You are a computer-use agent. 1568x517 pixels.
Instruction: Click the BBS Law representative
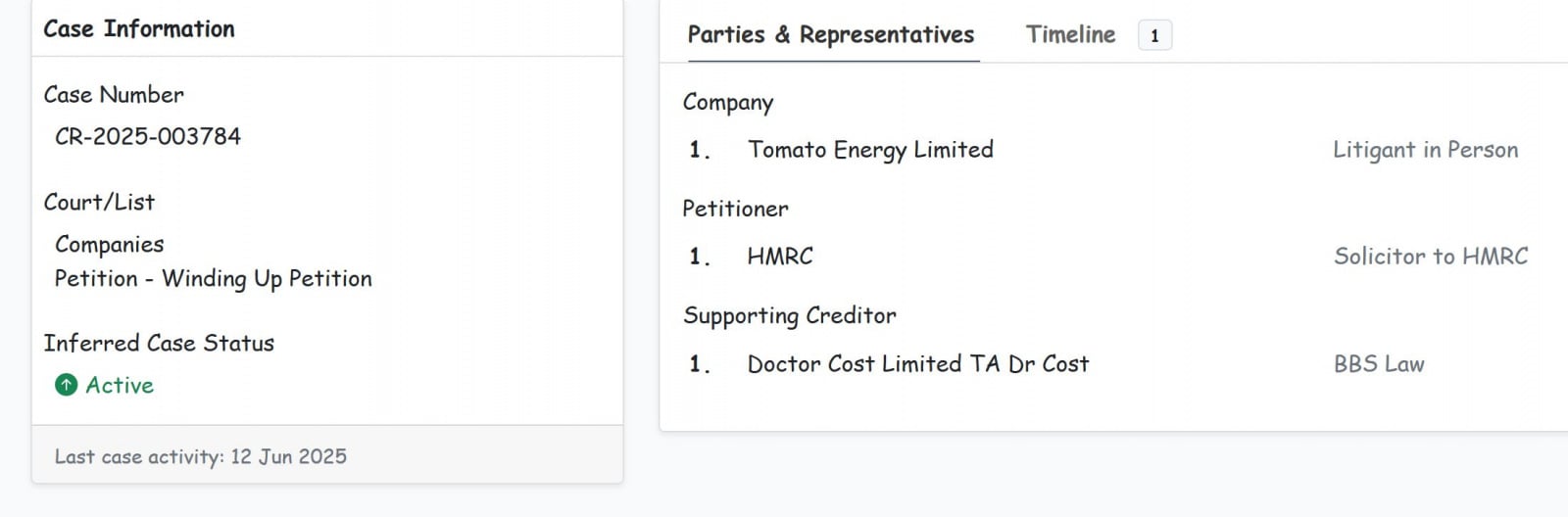click(x=1379, y=364)
